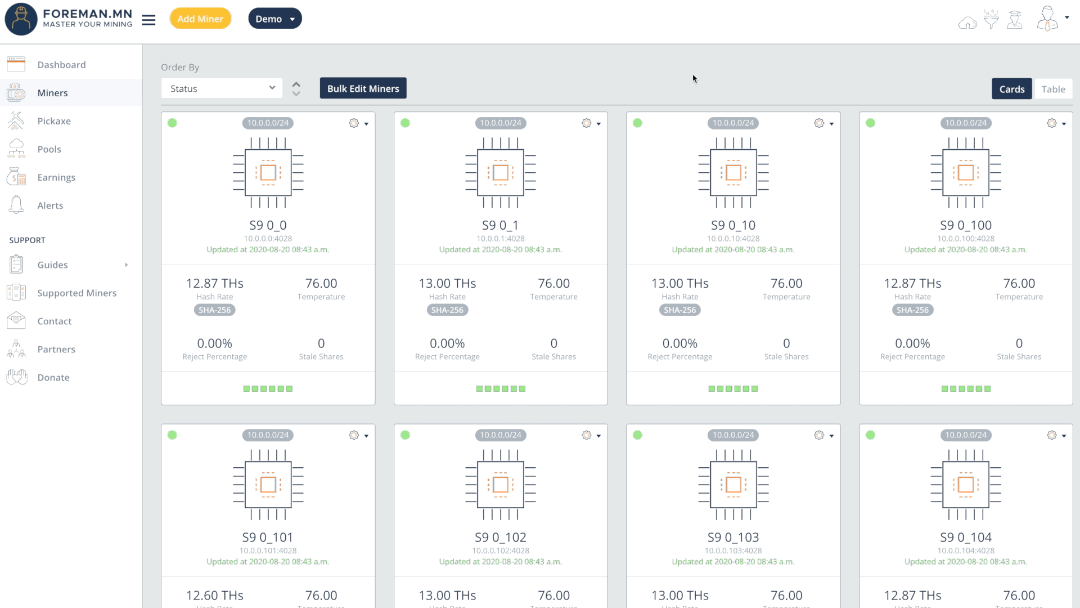Click the SHA-256 badge on S9 0_100
The width and height of the screenshot is (1080, 608).
click(912, 310)
